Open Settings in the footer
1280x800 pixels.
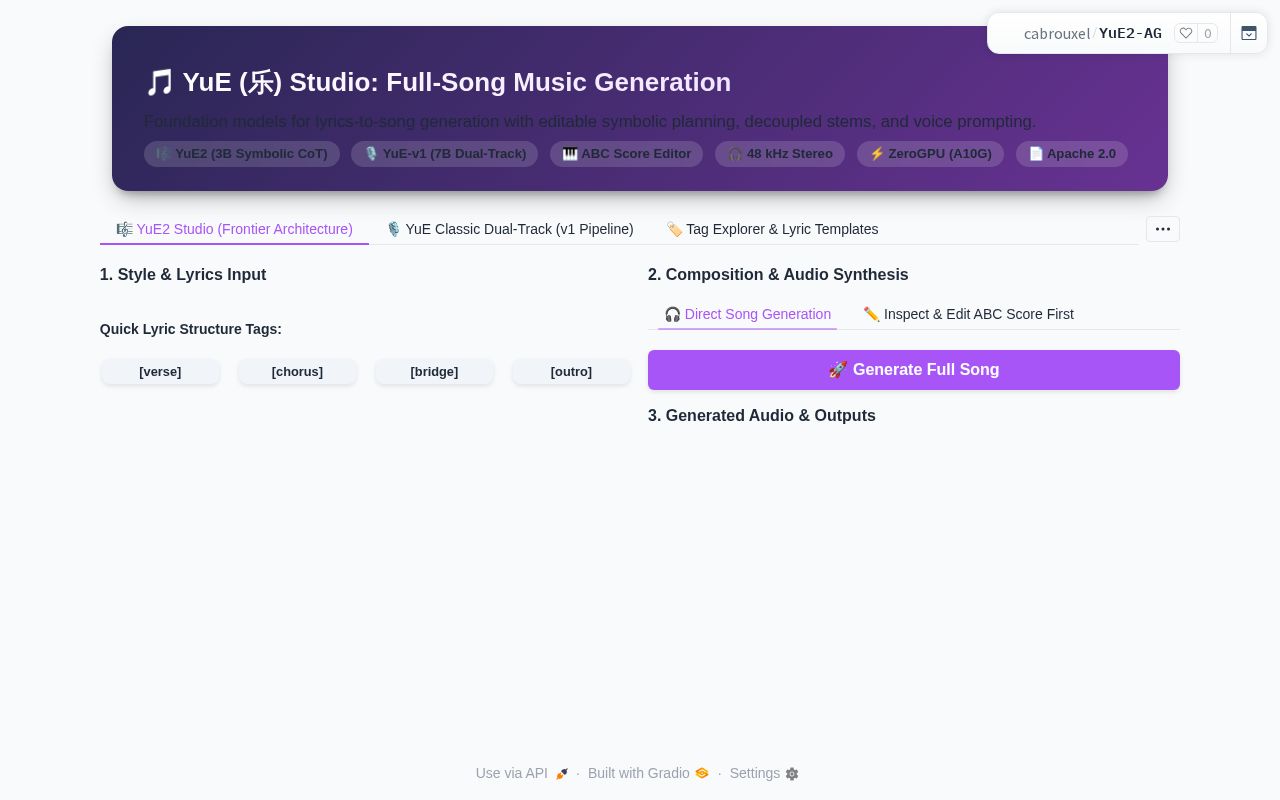pos(764,773)
